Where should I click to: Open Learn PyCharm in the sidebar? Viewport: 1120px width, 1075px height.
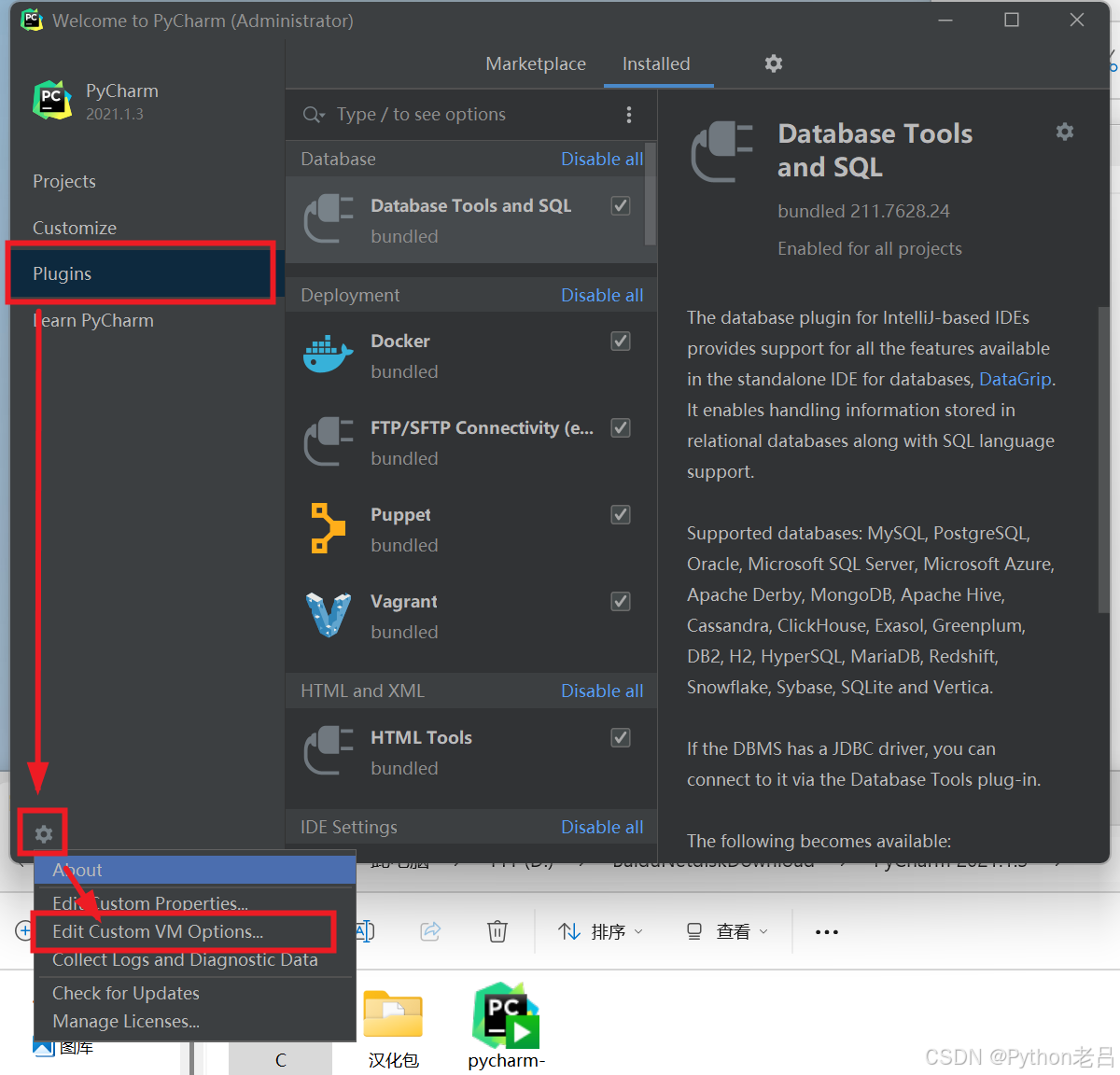pos(93,320)
